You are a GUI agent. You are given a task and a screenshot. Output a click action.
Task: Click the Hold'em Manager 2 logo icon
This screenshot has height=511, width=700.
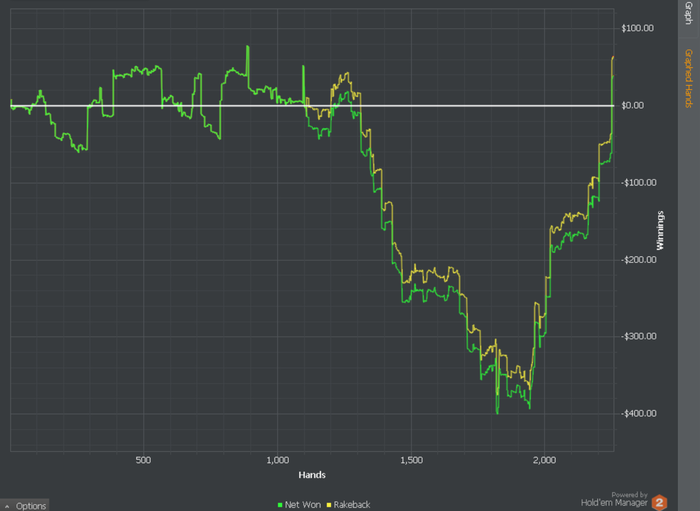(659, 503)
